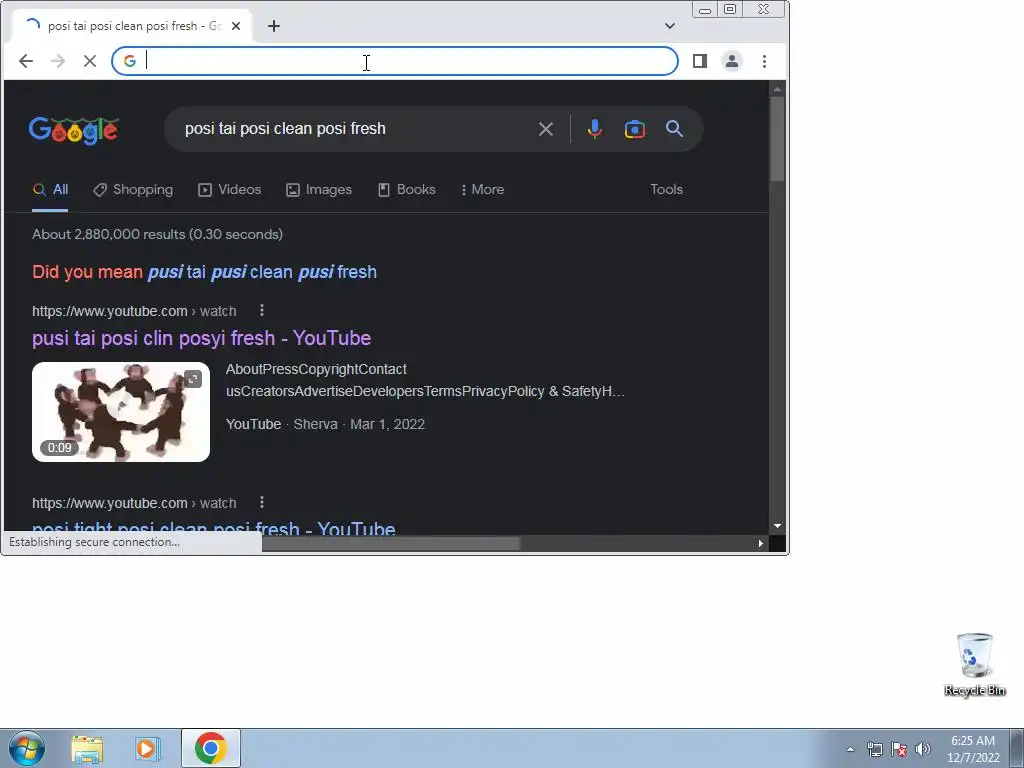Open Chrome's three-dot menu
The width and height of the screenshot is (1024, 768).
pyautogui.click(x=764, y=61)
